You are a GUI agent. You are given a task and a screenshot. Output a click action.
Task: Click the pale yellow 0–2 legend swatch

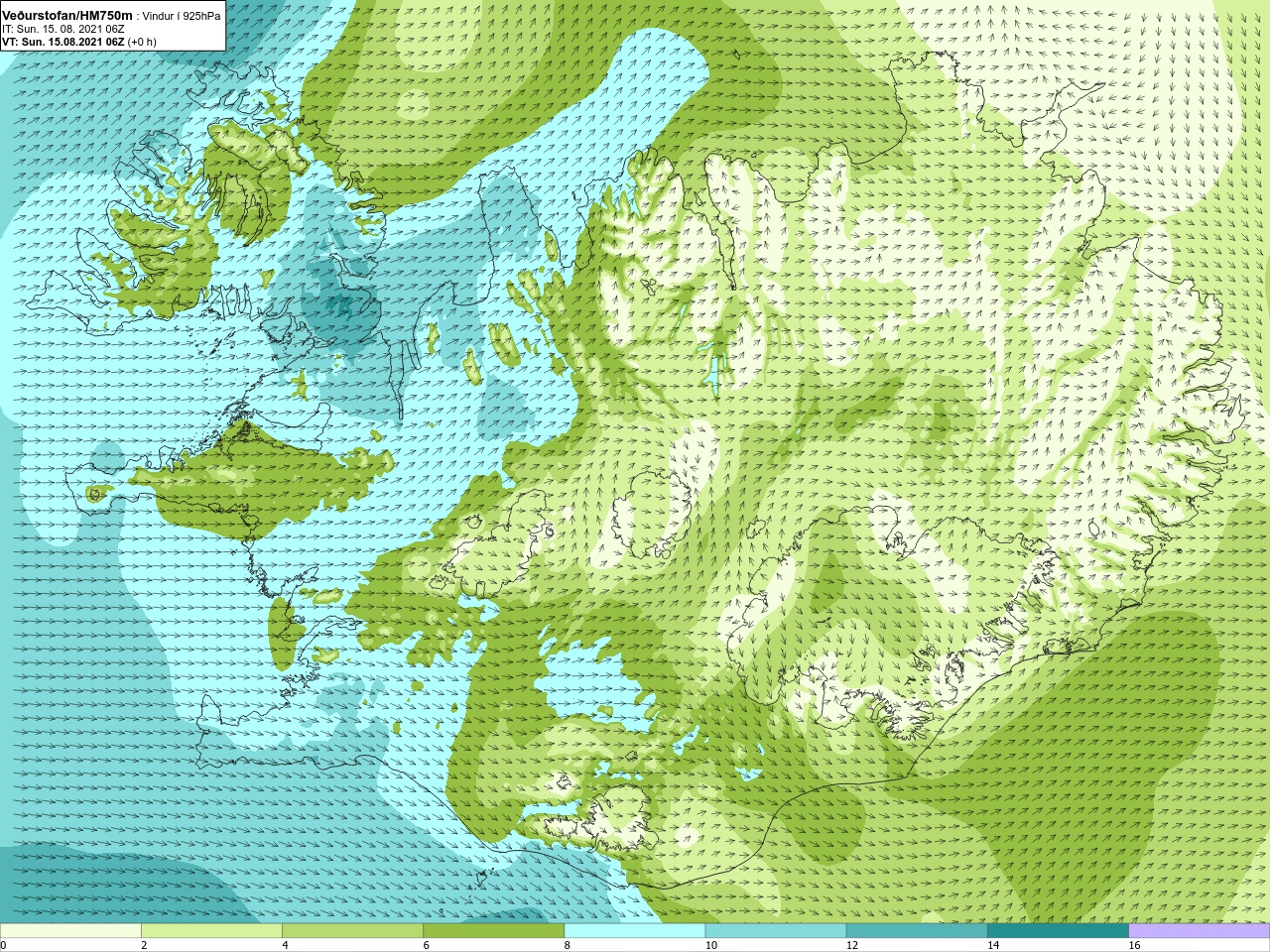click(x=70, y=931)
